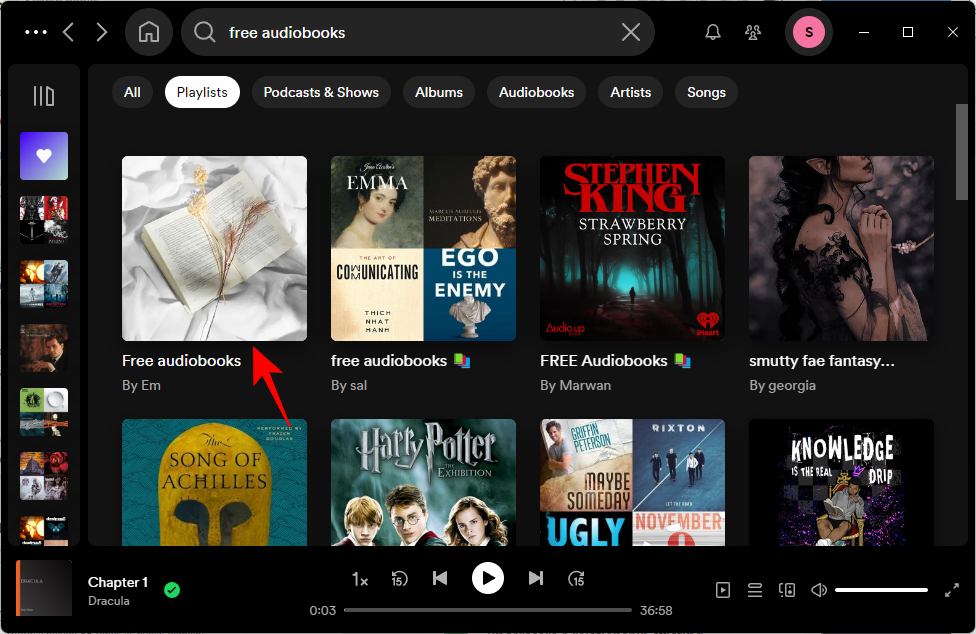
Task: Switch to the Audiobooks filter tab
Action: pos(536,92)
